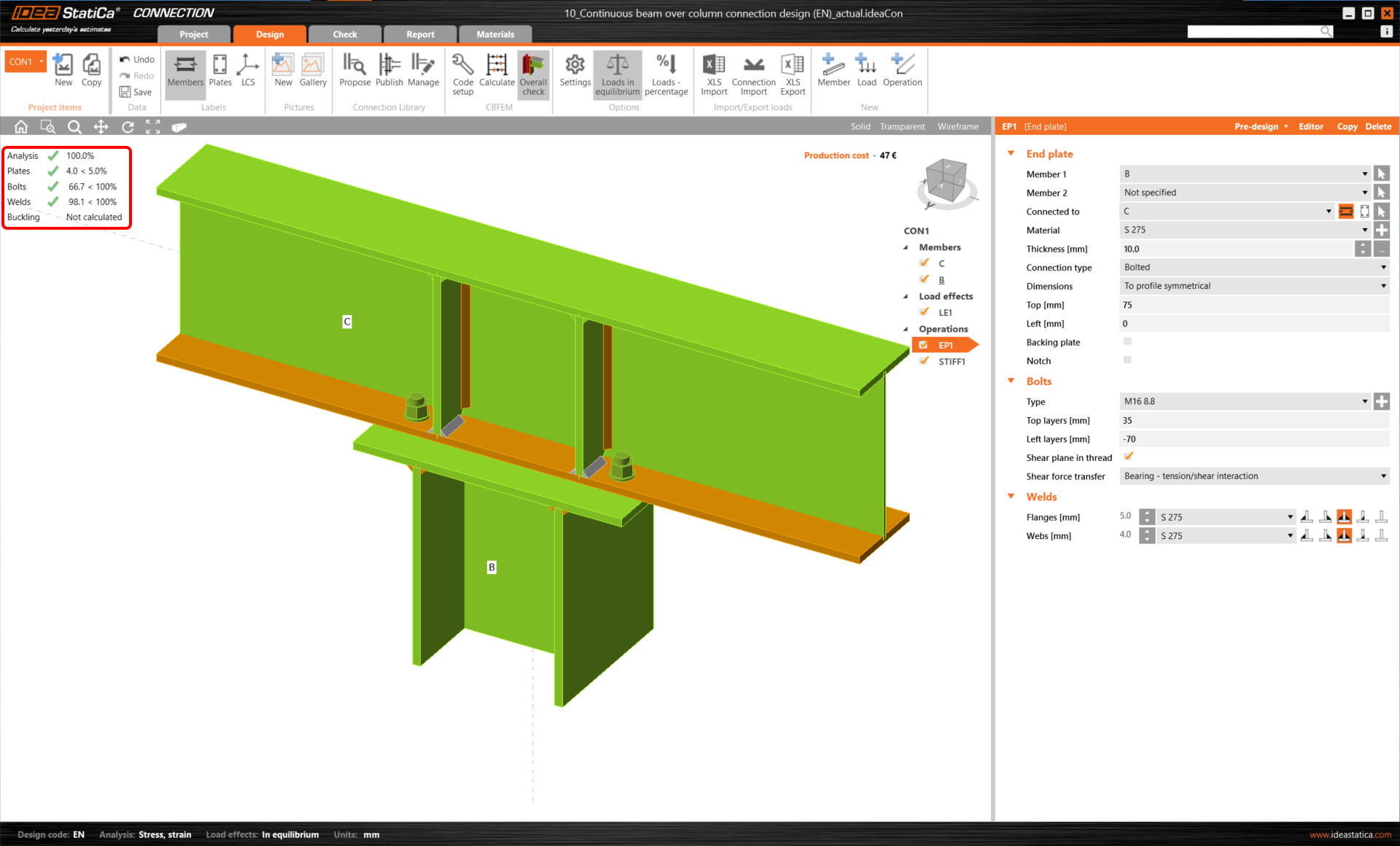Select the Members tool in the Labels ribbon group
Viewport: 1400px width, 846px height.
(184, 73)
